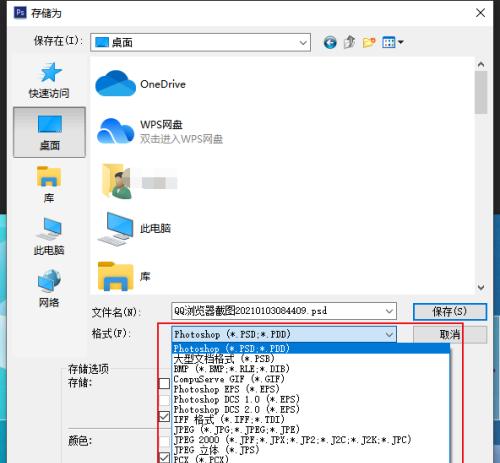Select 库 in the left sidebar
This screenshot has height=463, width=500.
click(49, 184)
